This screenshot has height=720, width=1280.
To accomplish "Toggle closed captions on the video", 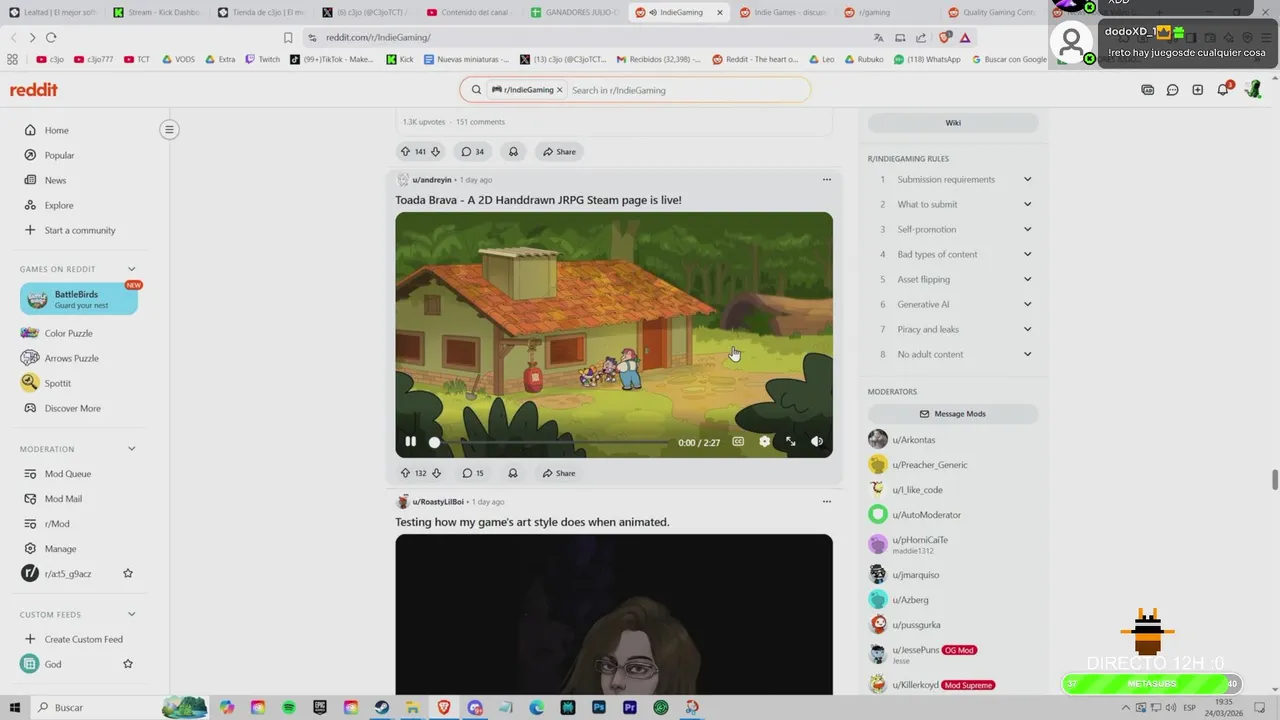I will [738, 442].
